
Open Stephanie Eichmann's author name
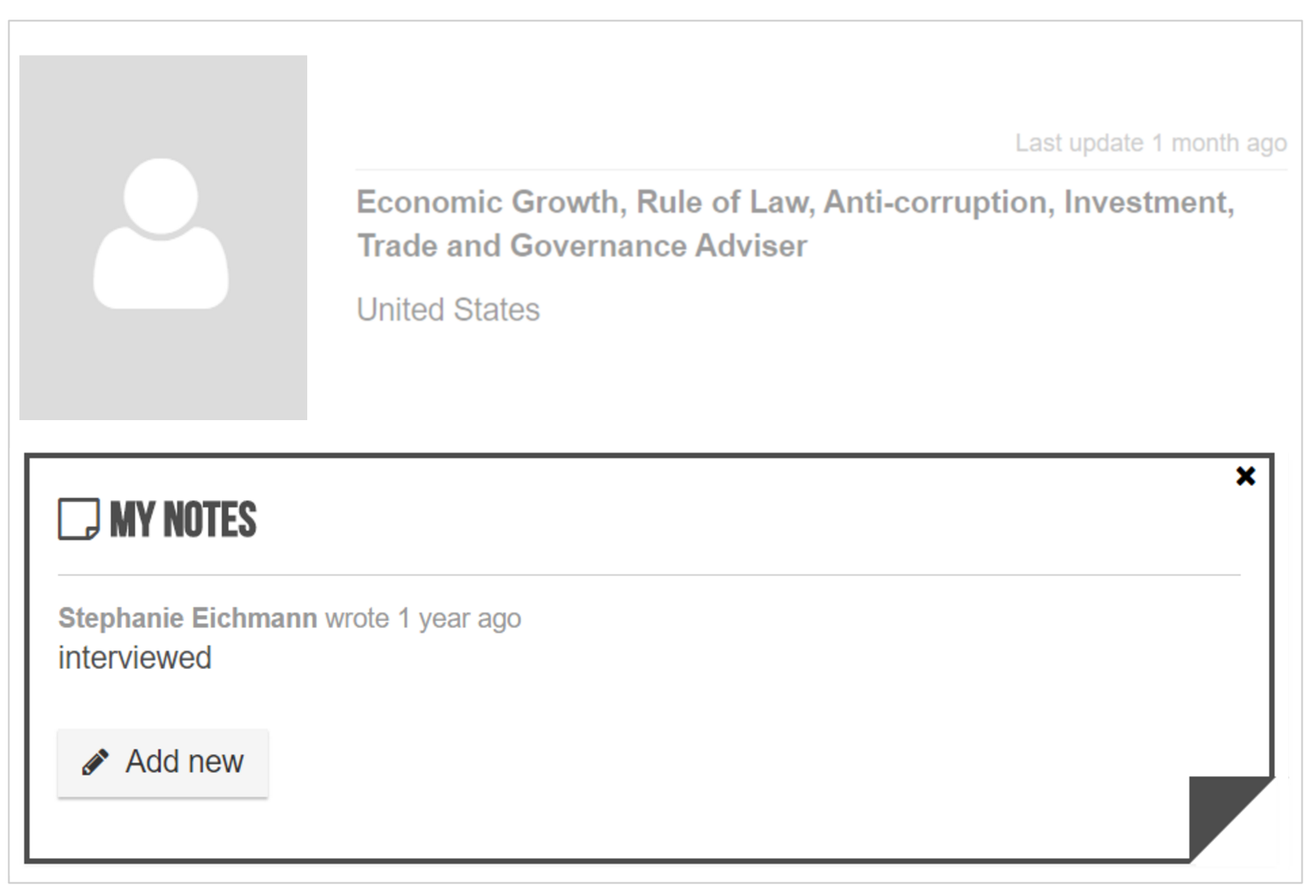click(187, 618)
